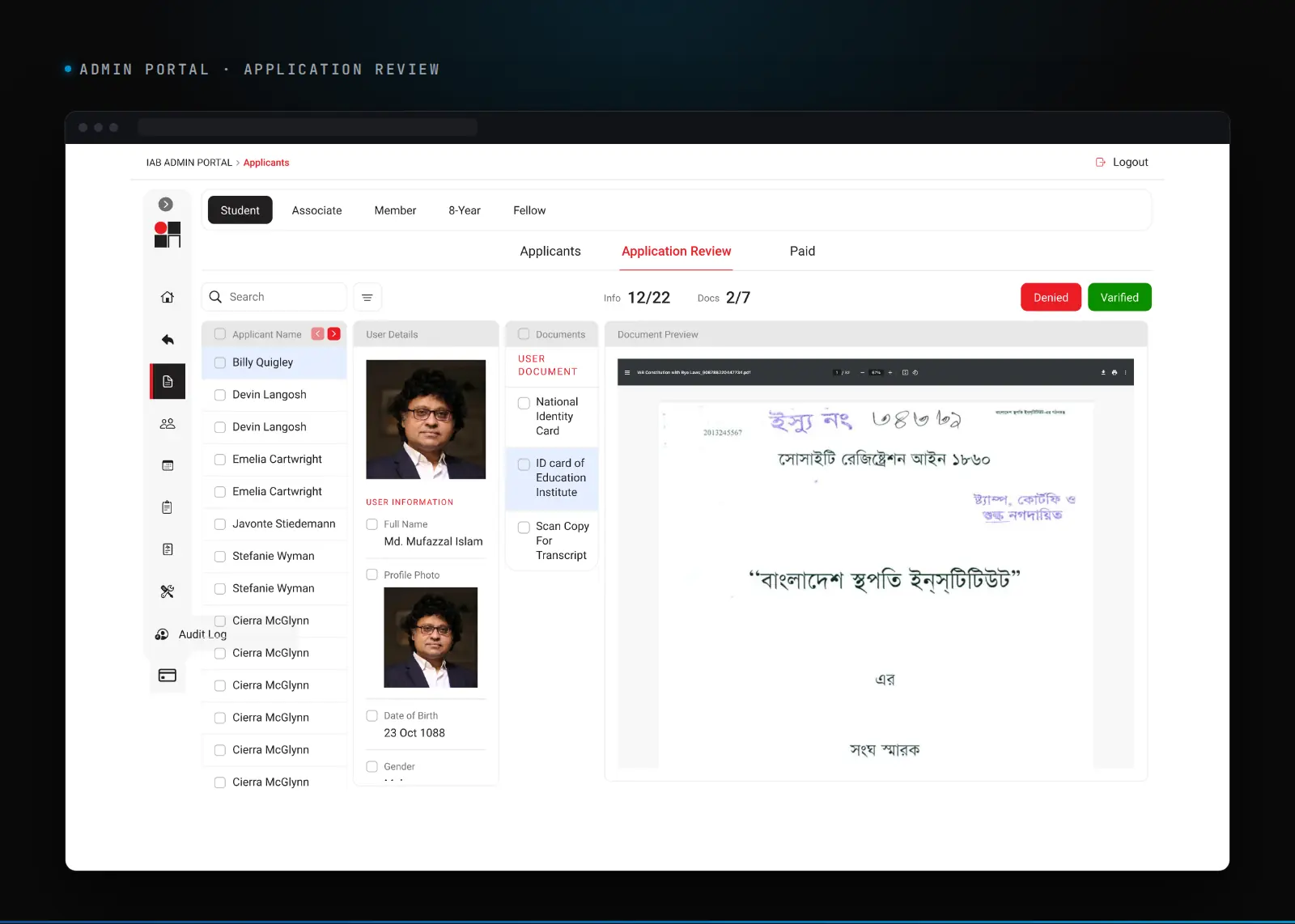This screenshot has width=1295, height=924.
Task: Switch to the Fellow tab
Action: 529,210
